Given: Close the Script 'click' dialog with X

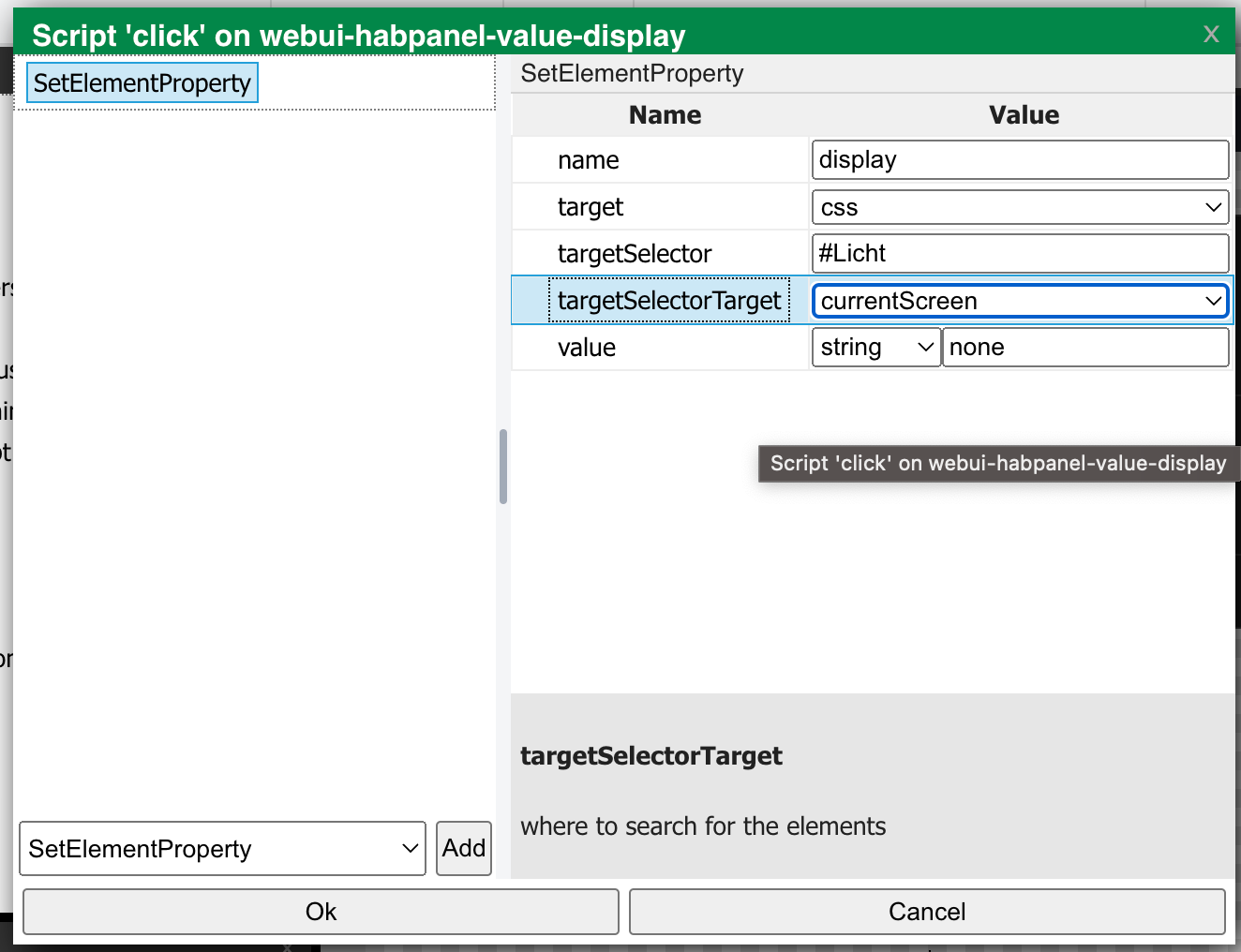Looking at the screenshot, I should click(x=1211, y=35).
